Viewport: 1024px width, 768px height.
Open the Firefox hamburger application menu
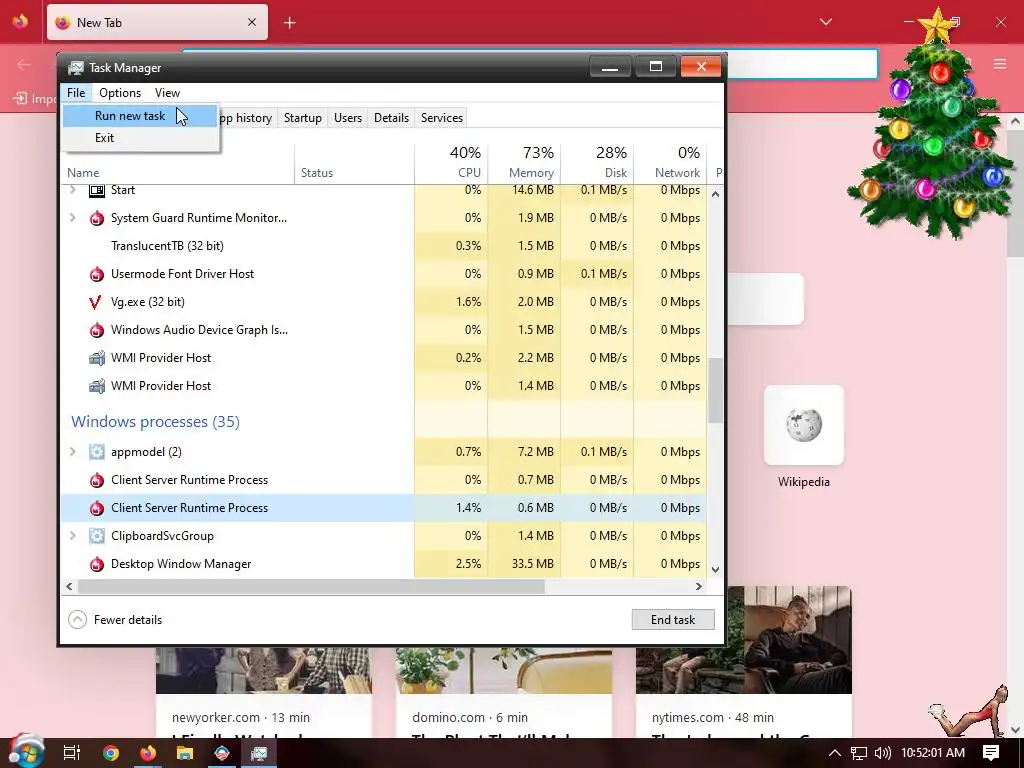click(x=1000, y=64)
